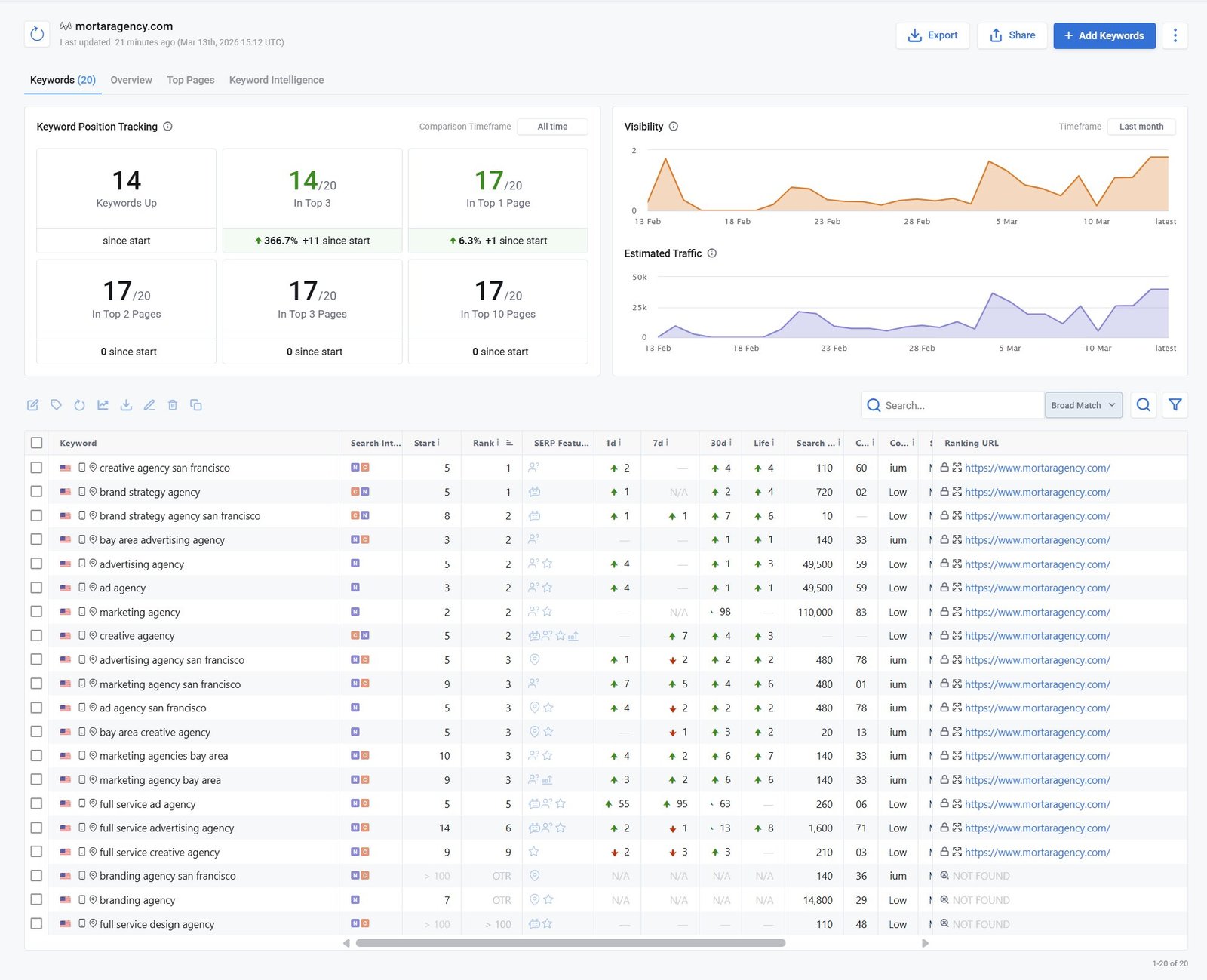
Task: Download keyword data via the download icon
Action: pos(126,405)
